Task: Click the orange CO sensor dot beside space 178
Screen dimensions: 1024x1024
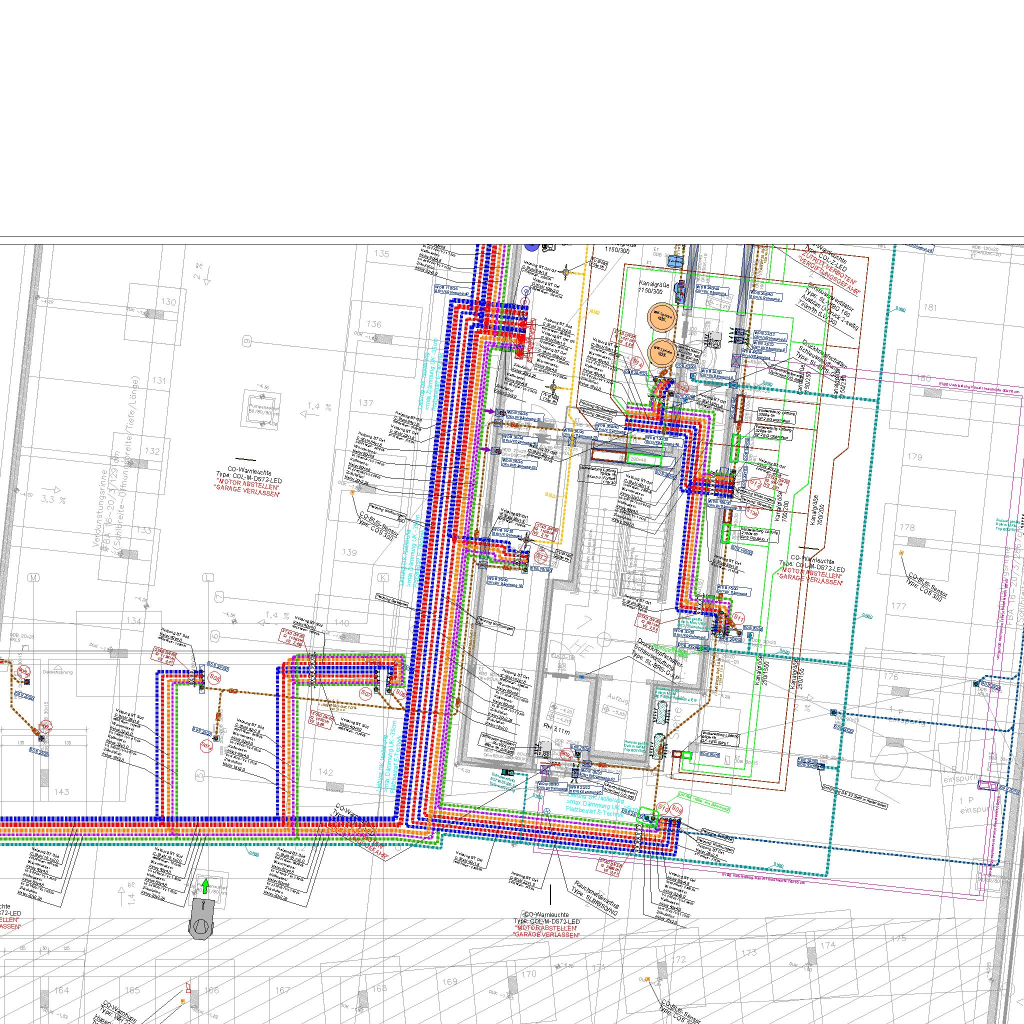Action: pos(902,551)
